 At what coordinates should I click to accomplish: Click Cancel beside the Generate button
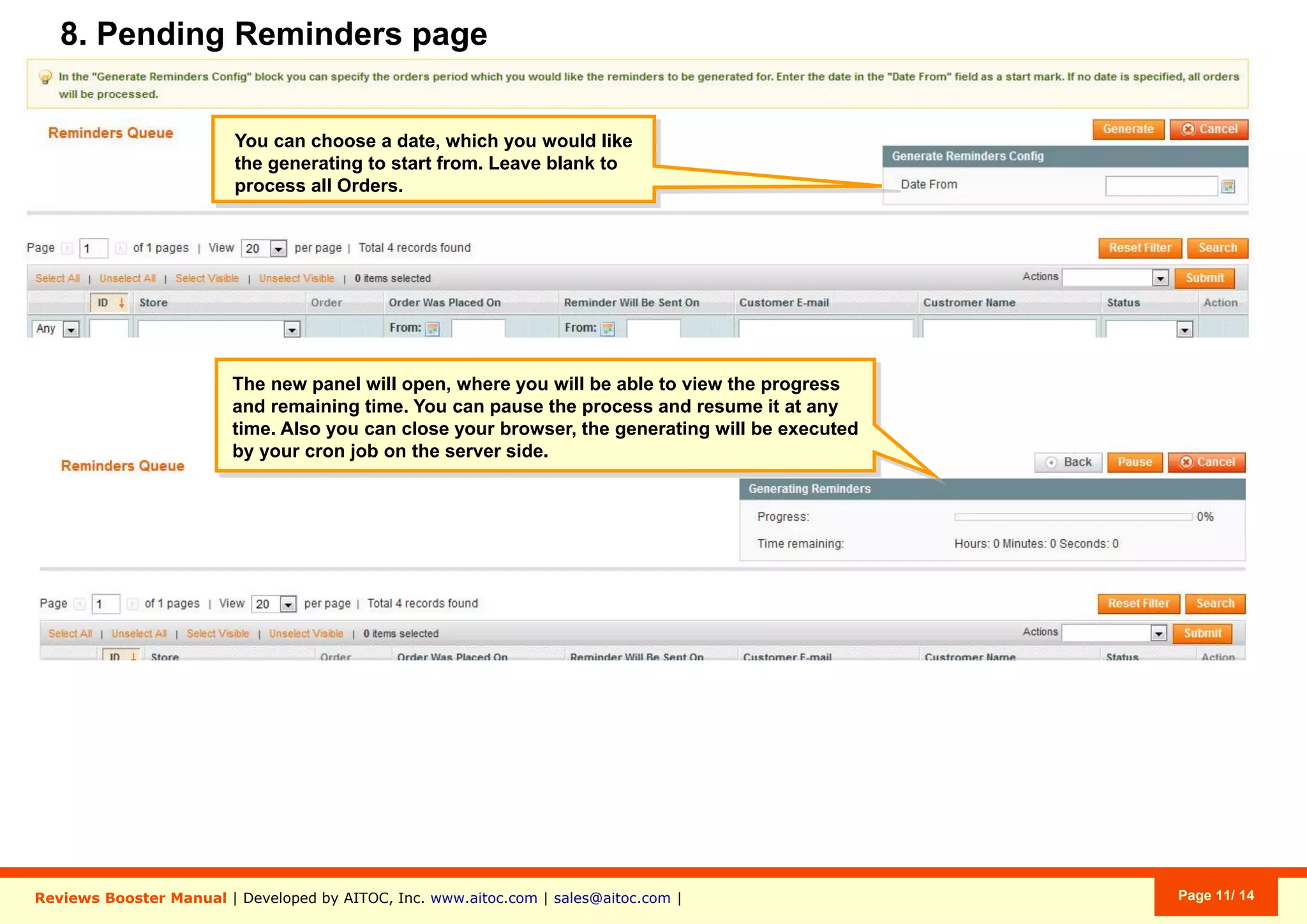1209,129
